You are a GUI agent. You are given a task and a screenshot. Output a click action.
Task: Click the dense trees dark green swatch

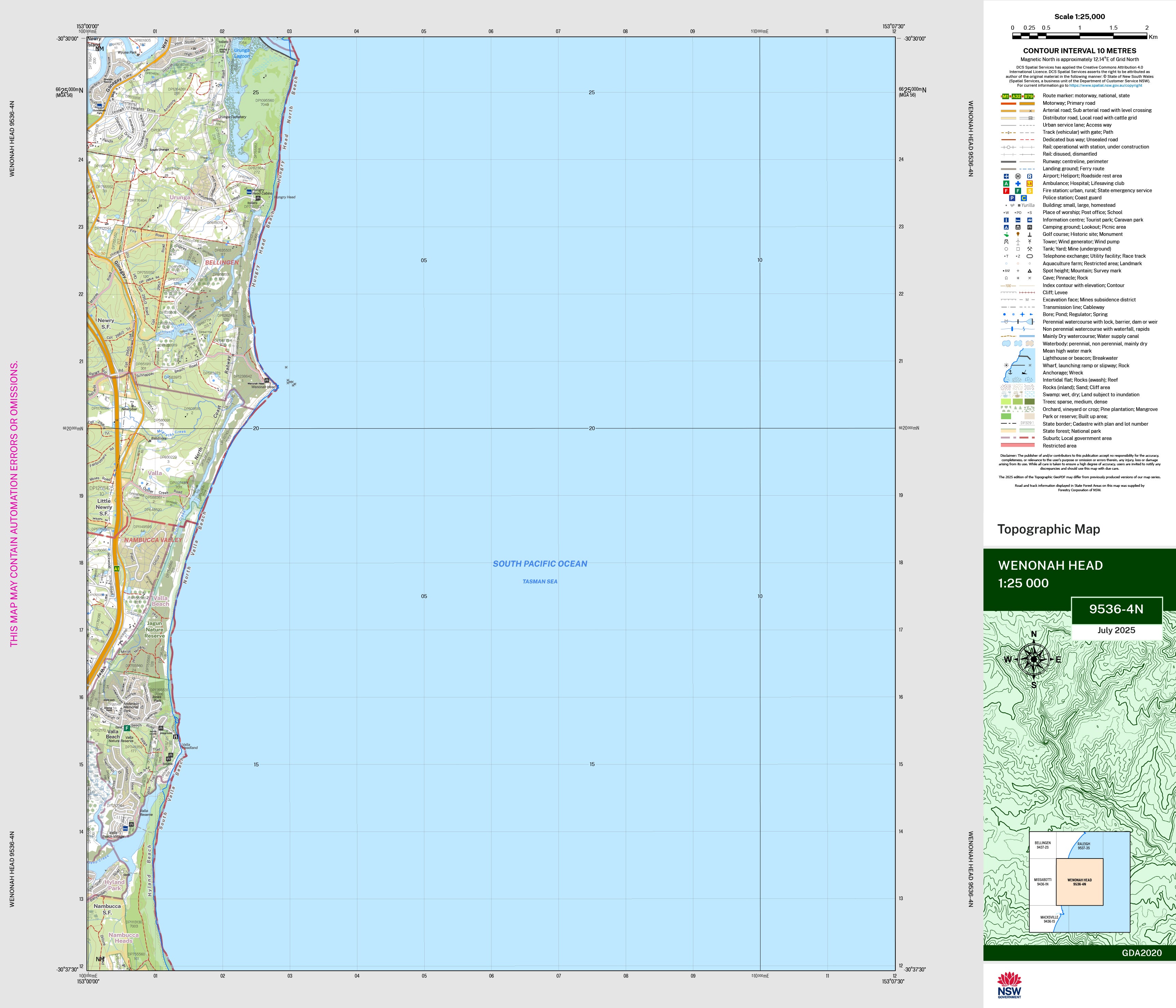[x=1030, y=402]
